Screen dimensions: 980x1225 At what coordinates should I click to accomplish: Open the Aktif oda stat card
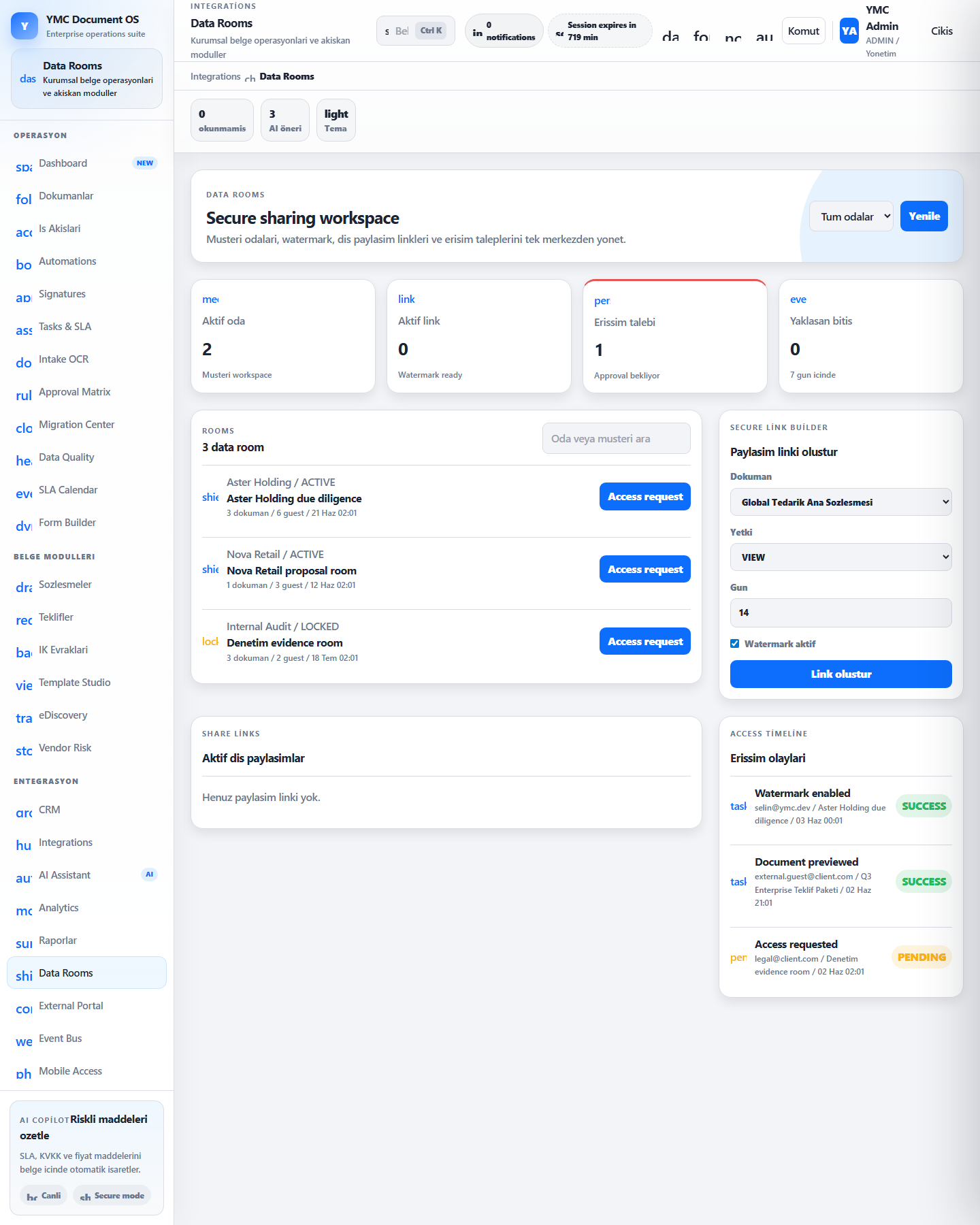tap(283, 336)
